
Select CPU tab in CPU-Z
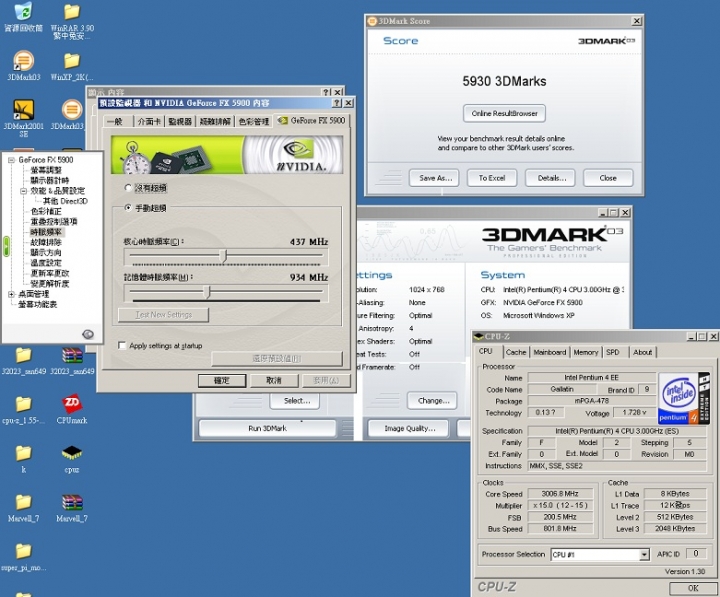(x=486, y=351)
